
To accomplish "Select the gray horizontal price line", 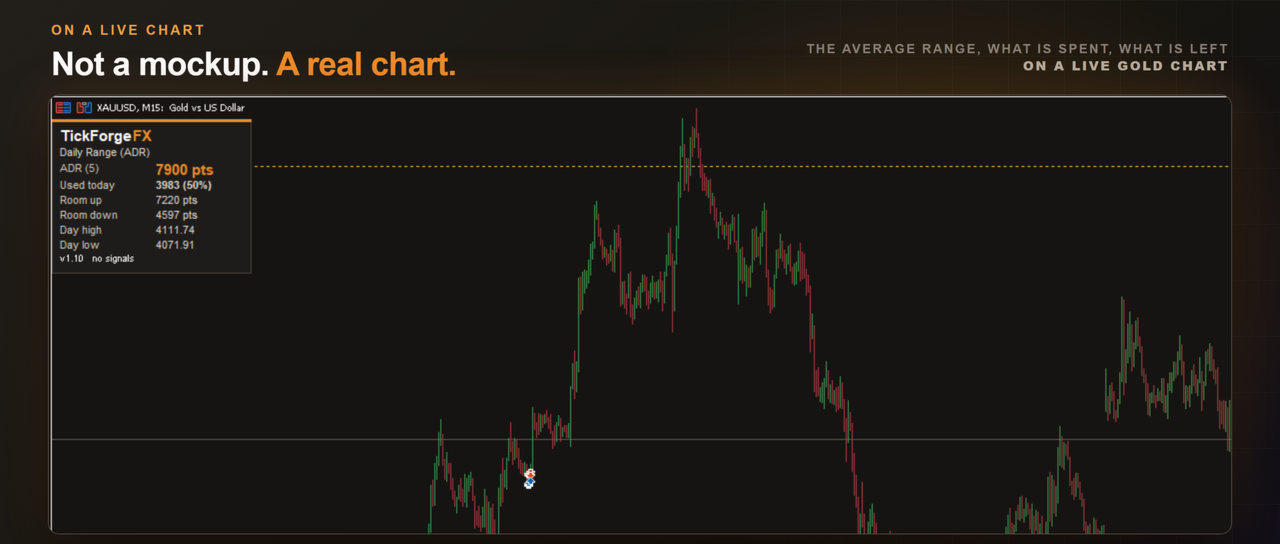I will point(640,439).
